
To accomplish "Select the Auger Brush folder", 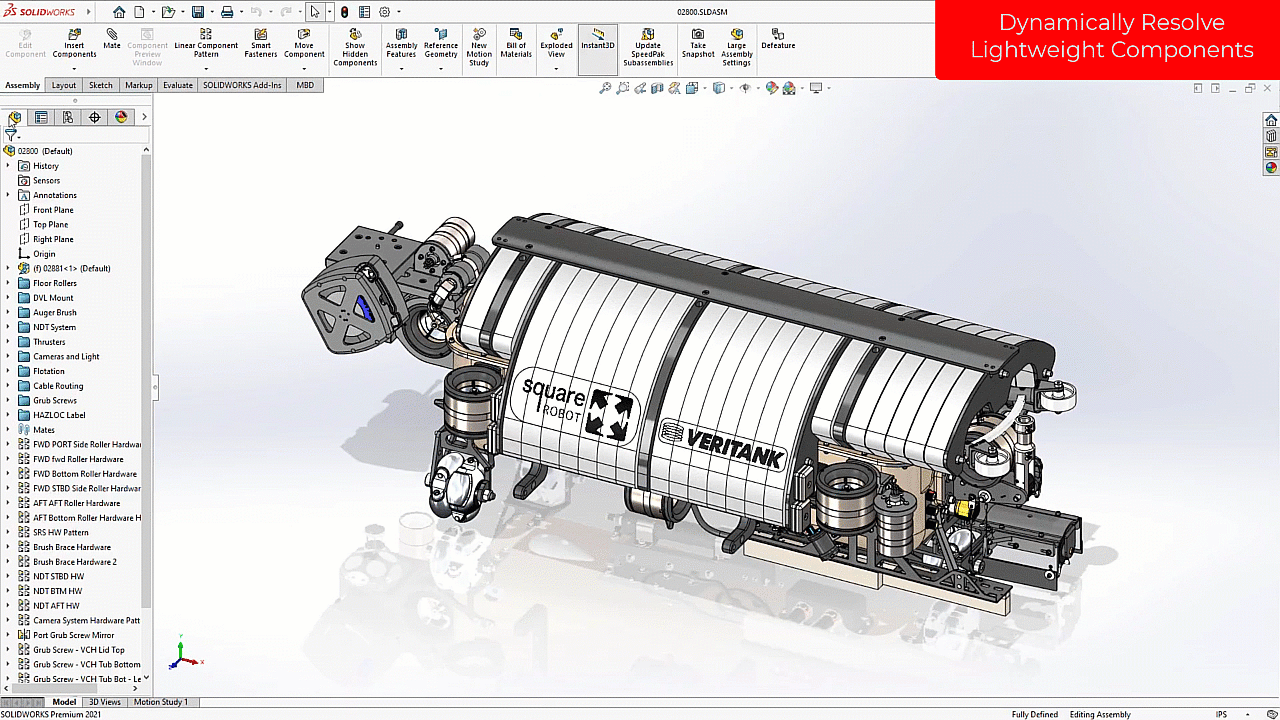I will click(47, 312).
